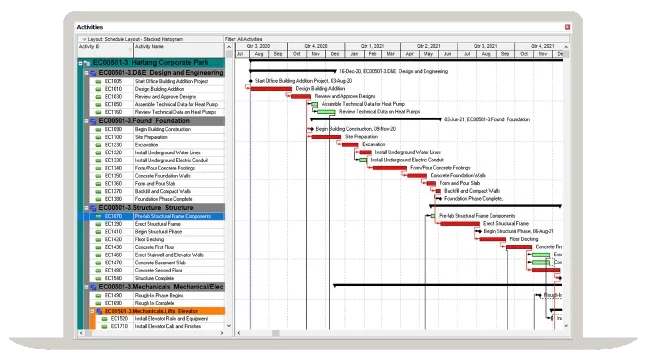Click the green activity icon for EC1420 Floor Decking
Screen dimensions: 647x361
(98, 240)
